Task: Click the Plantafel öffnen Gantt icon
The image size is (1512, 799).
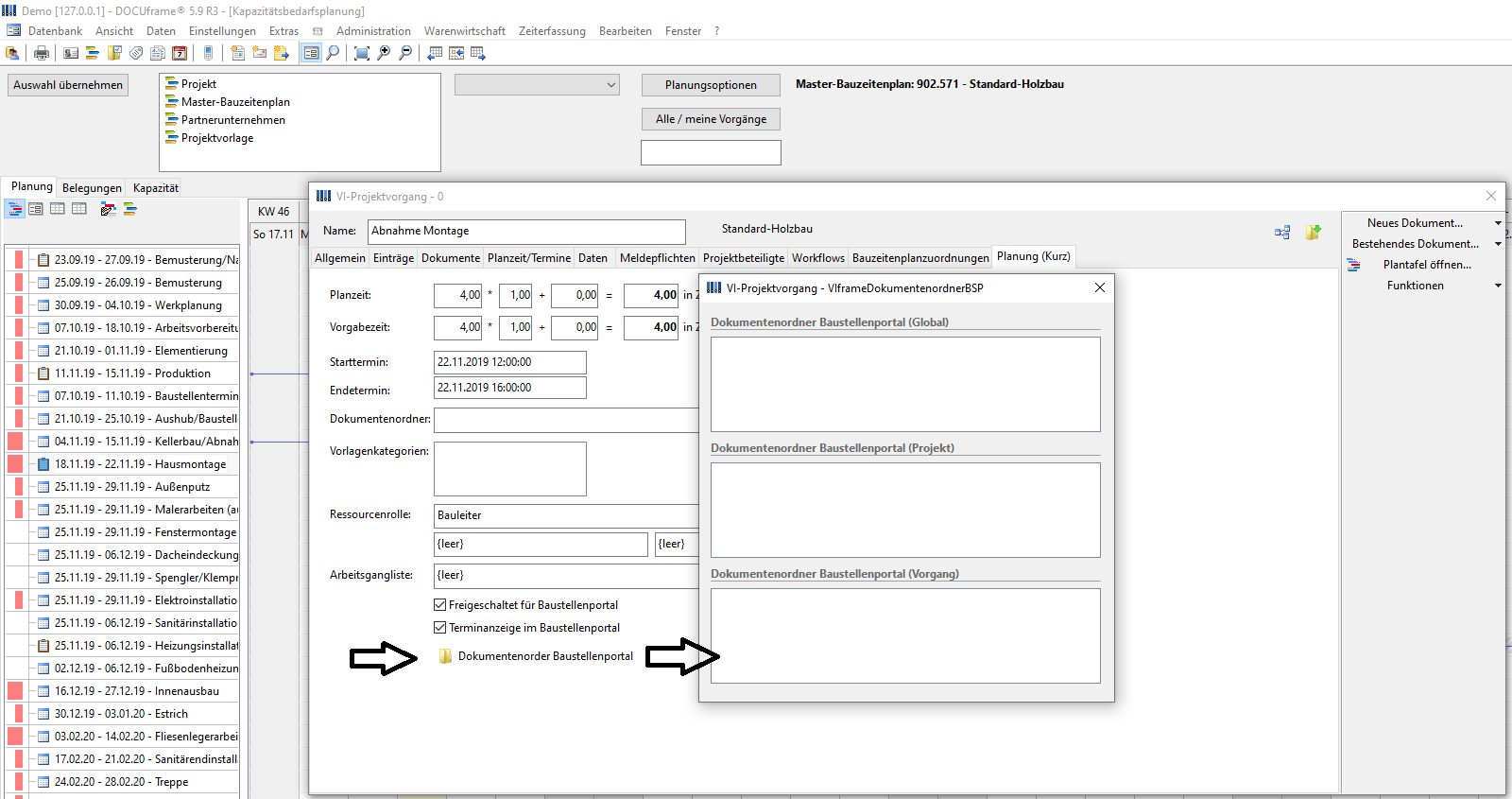Action: [x=1354, y=265]
